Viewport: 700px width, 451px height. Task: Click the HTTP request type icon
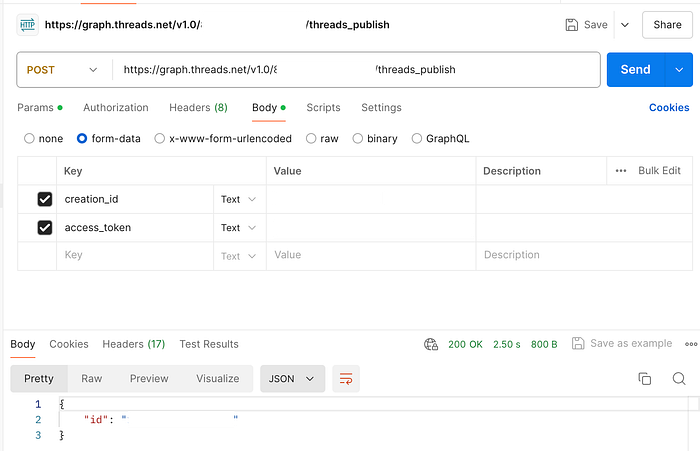tap(27, 25)
